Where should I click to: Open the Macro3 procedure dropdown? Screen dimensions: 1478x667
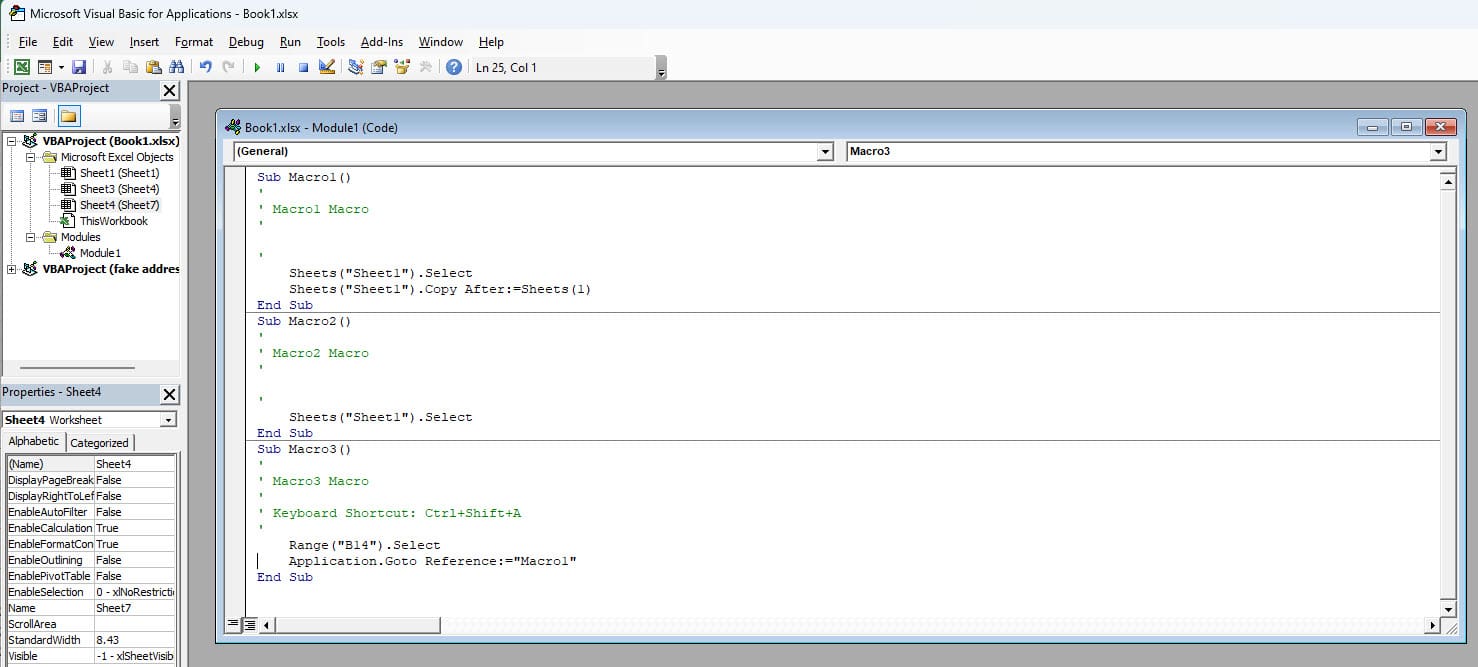[1438, 152]
